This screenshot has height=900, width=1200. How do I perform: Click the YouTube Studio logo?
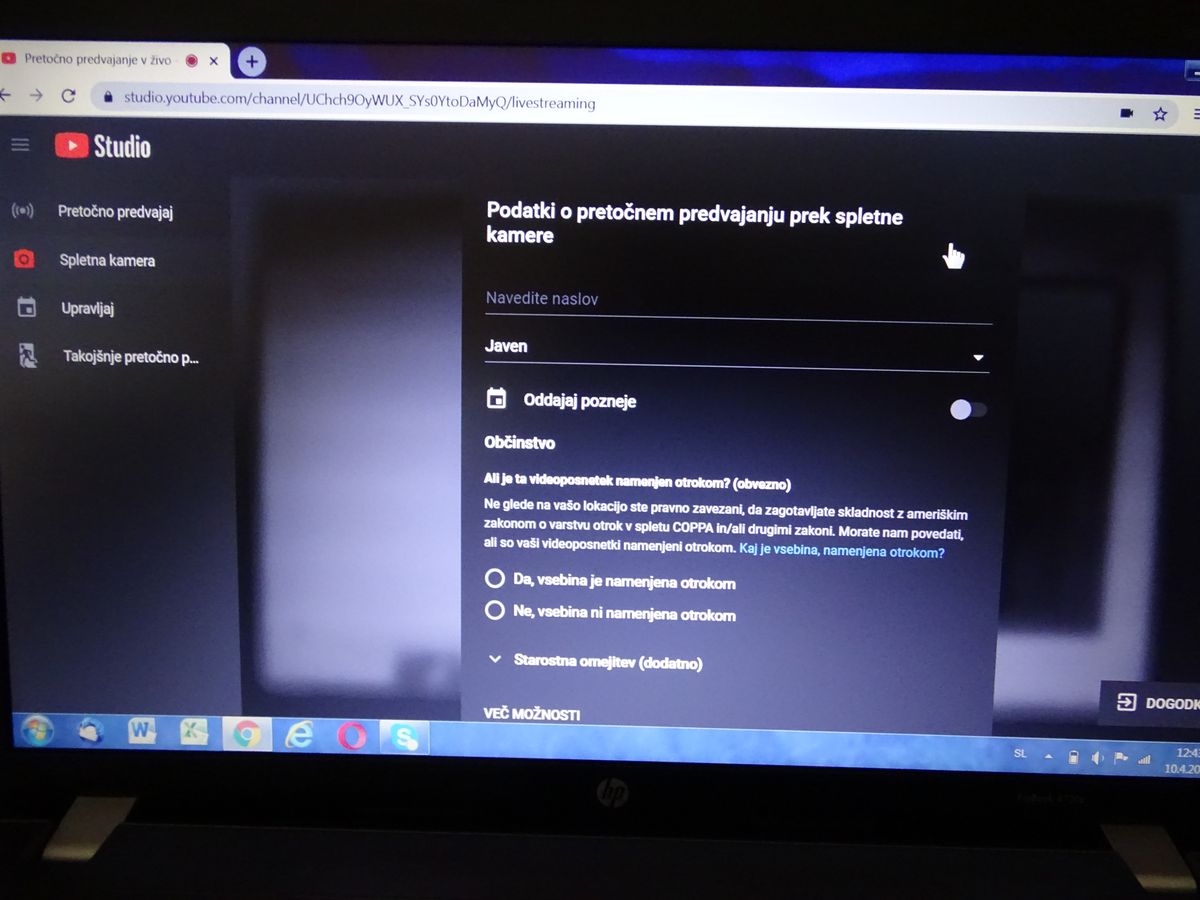[x=103, y=146]
